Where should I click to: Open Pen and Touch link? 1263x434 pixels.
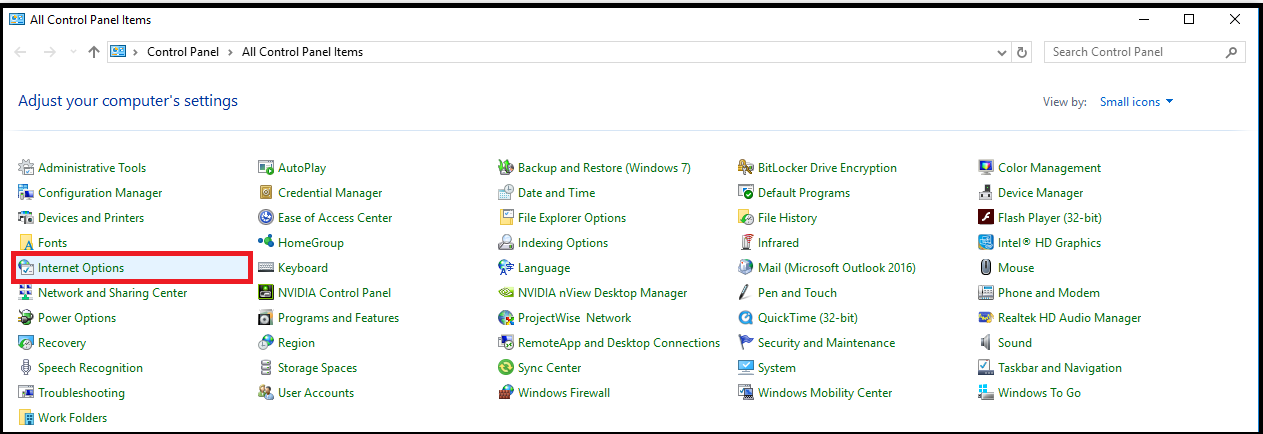coord(797,293)
